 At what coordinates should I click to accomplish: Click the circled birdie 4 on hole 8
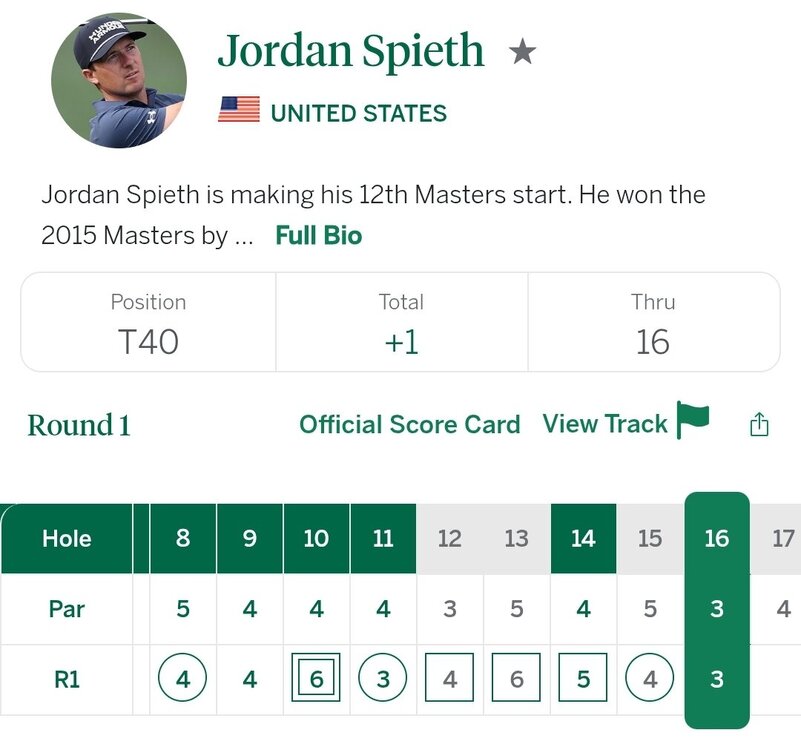tap(182, 680)
